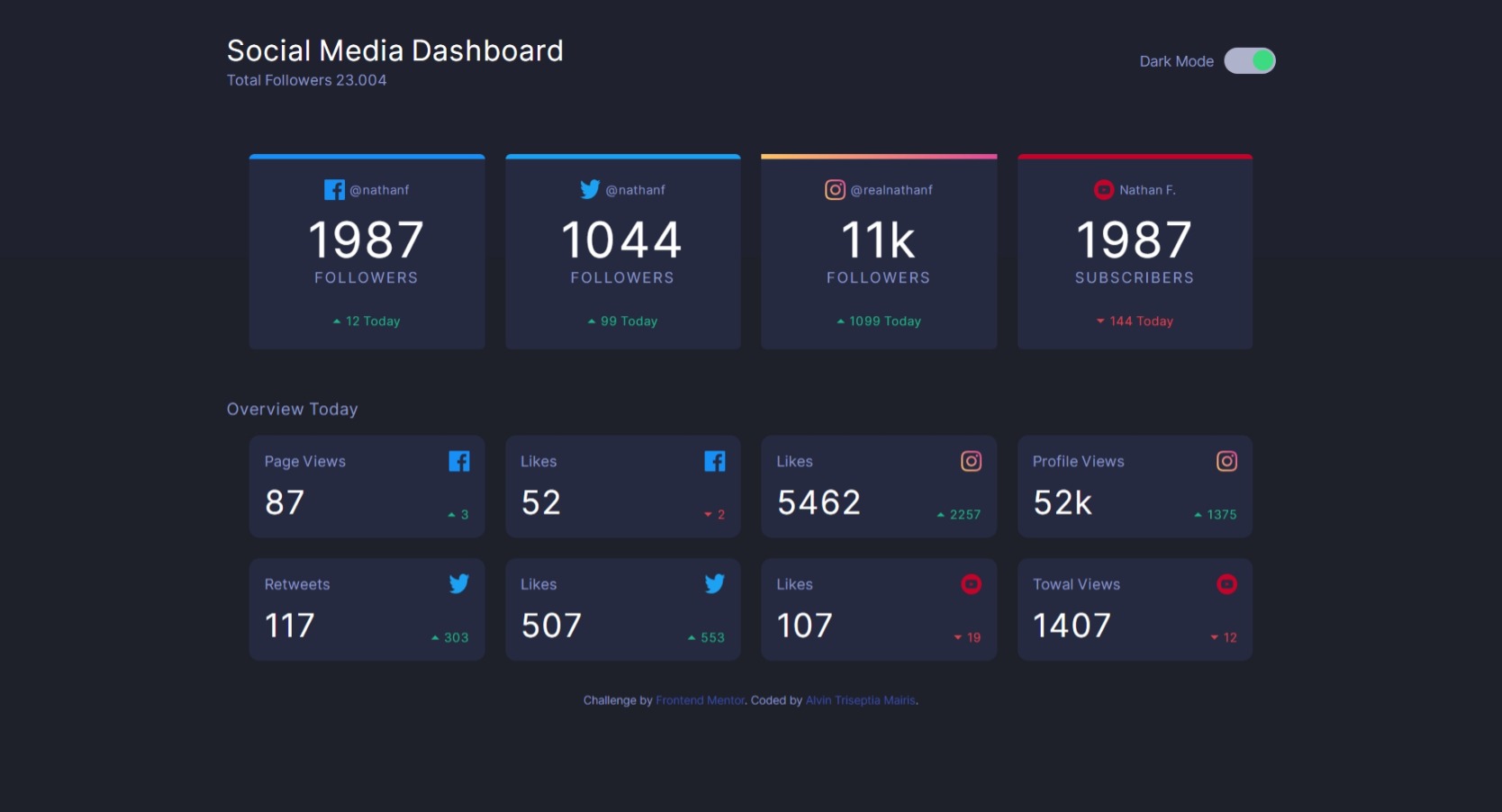Click the 107 likes value
Screen dimensions: 1502x812
point(805,626)
